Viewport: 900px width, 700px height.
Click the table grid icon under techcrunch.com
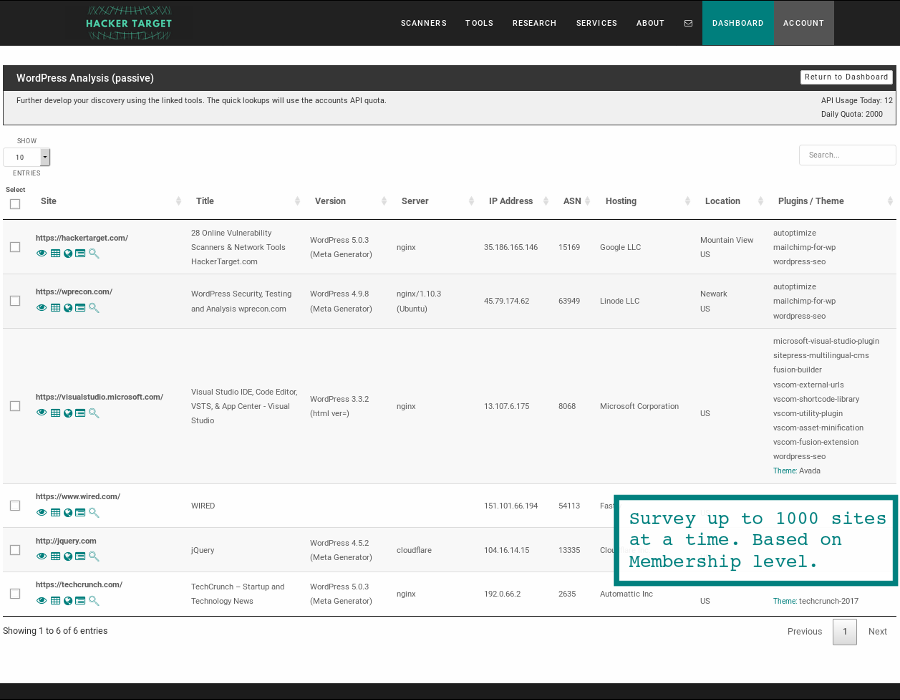(x=55, y=601)
